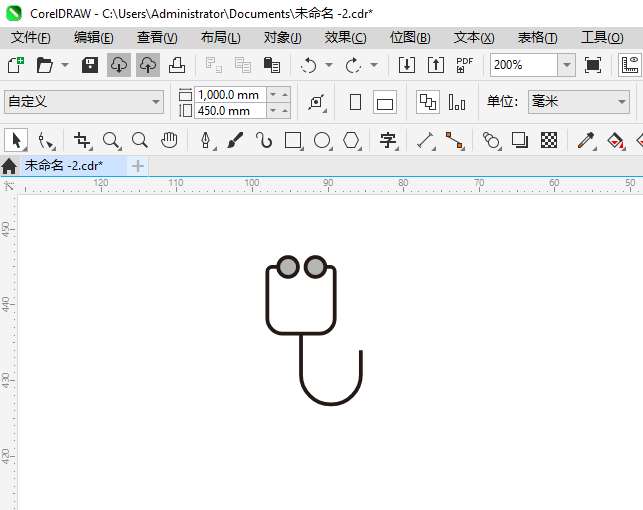Increase page height with up stepper
The image size is (643, 510).
click(x=285, y=111)
